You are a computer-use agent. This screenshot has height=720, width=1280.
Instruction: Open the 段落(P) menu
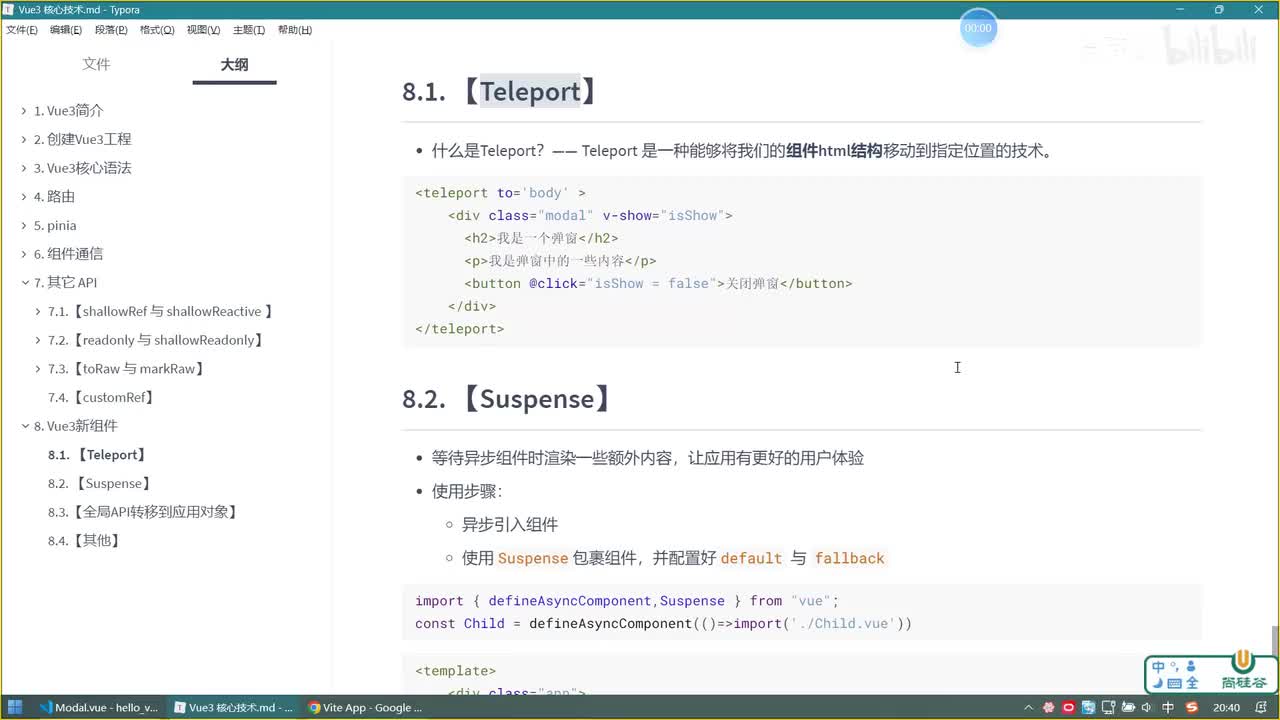point(111,30)
